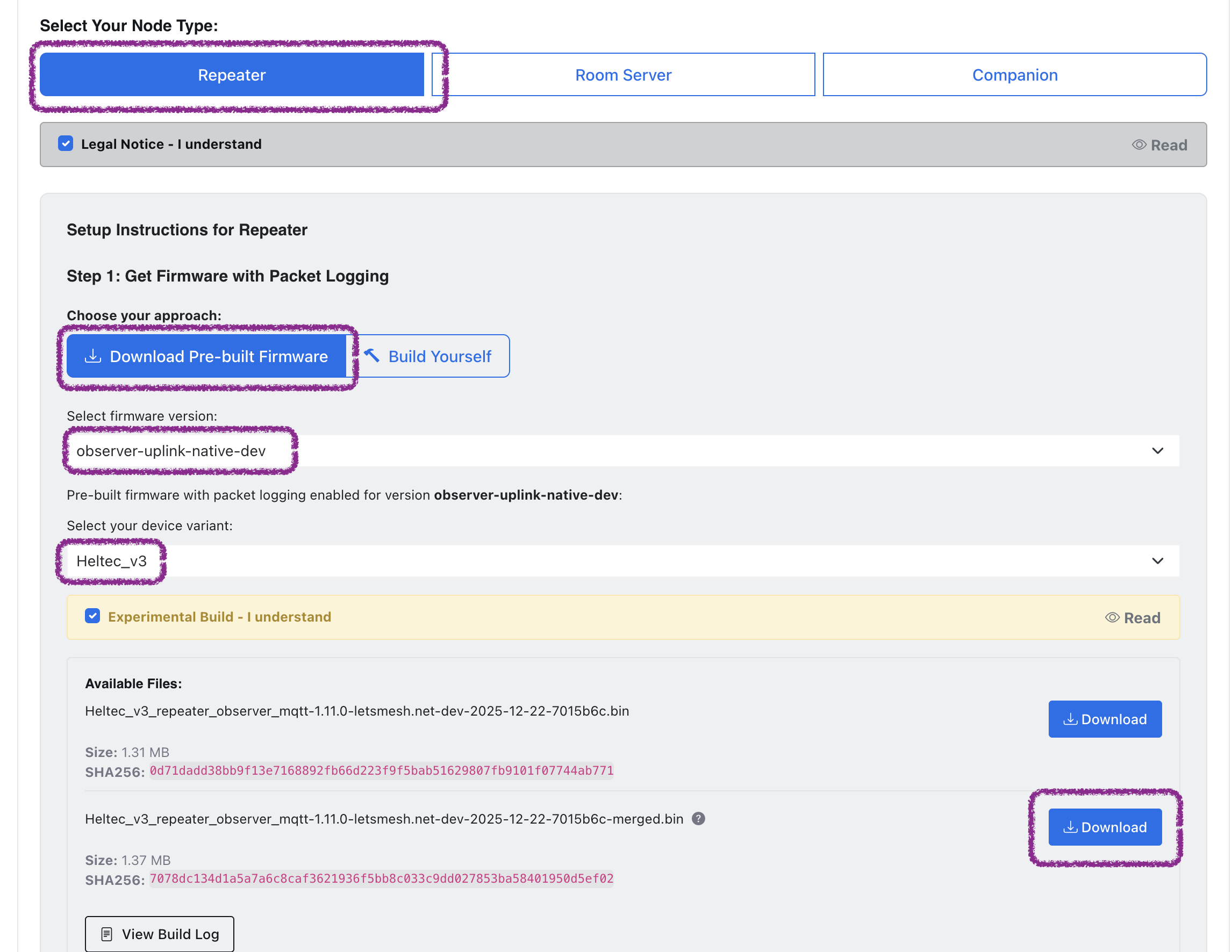Uncheck the Experimental Build checkbox
Viewport: 1232px width, 952px height.
tap(92, 616)
